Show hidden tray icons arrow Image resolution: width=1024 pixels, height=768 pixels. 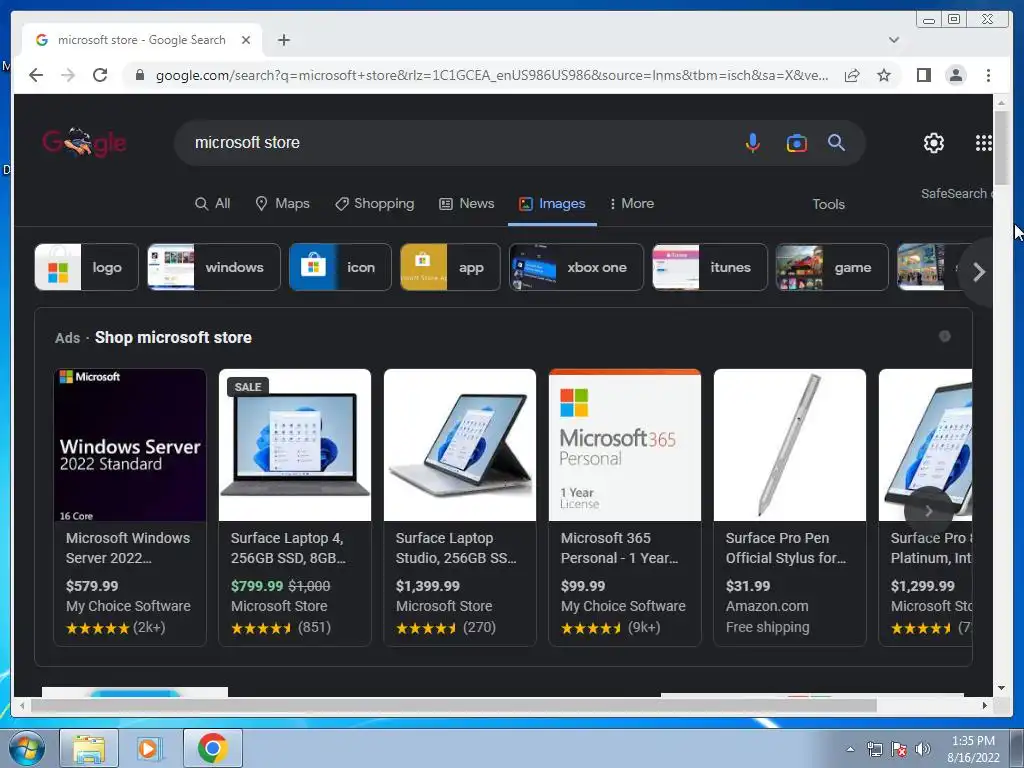tap(850, 749)
